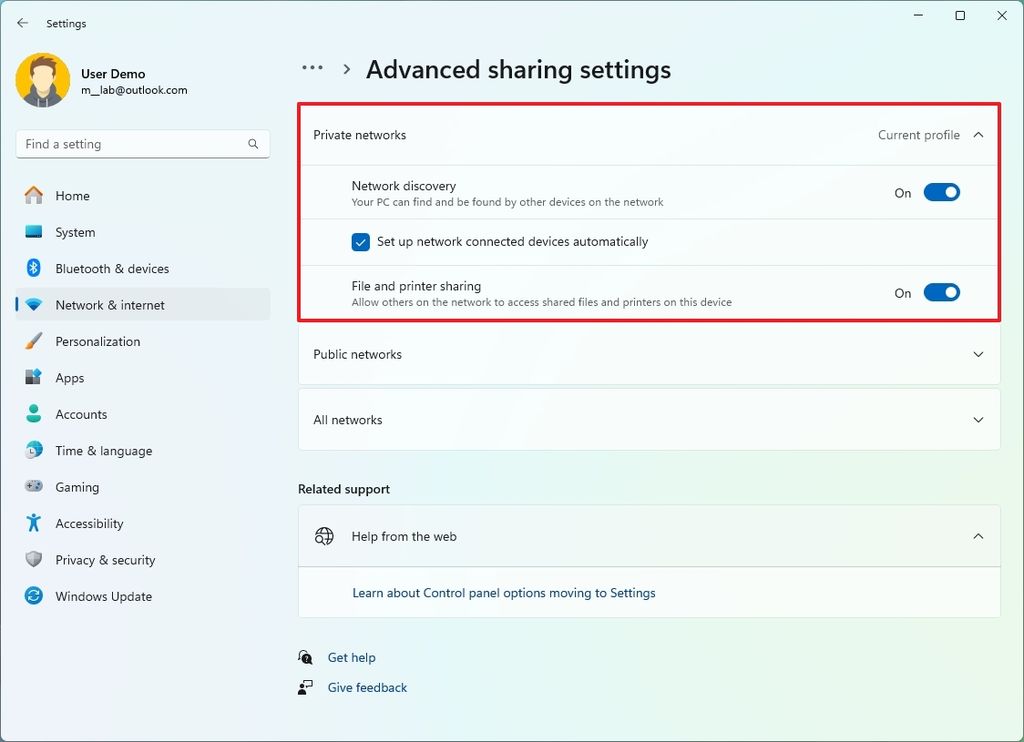Open the Apps section
The width and height of the screenshot is (1024, 742).
click(x=69, y=378)
